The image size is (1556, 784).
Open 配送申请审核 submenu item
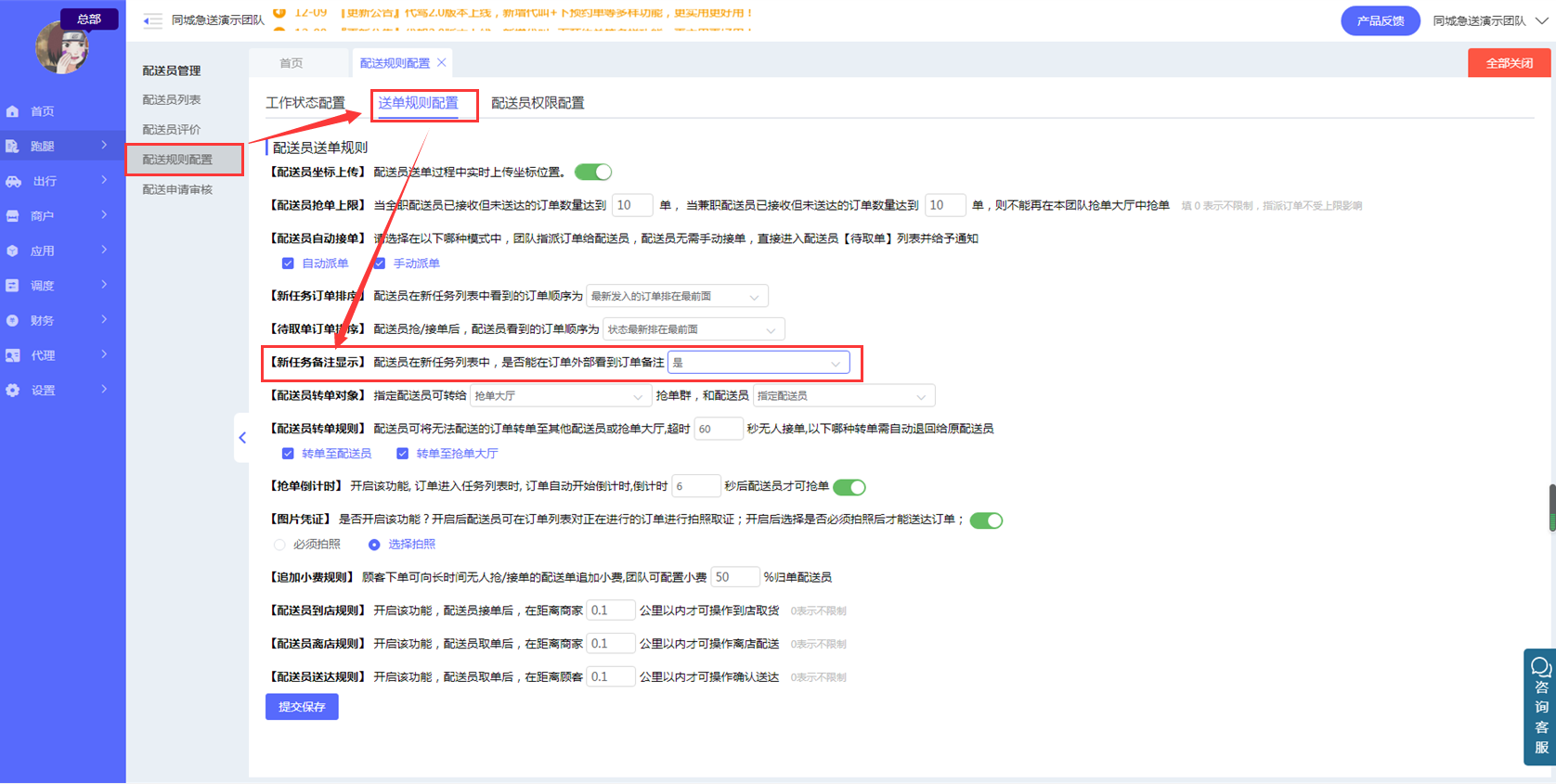[177, 189]
